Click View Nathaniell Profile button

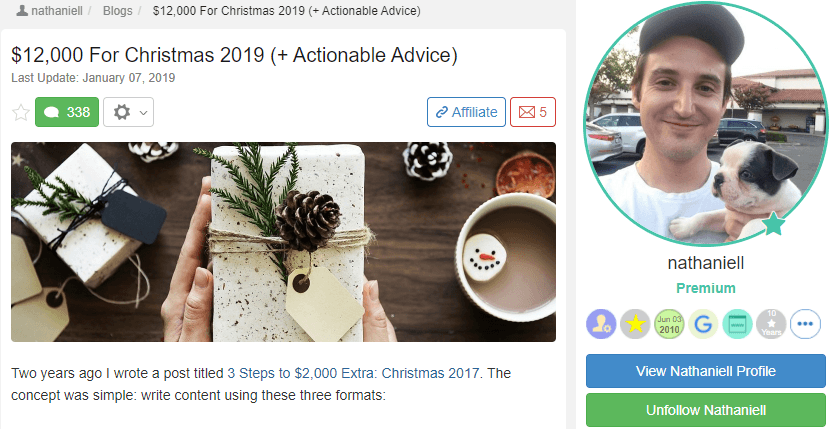[706, 371]
